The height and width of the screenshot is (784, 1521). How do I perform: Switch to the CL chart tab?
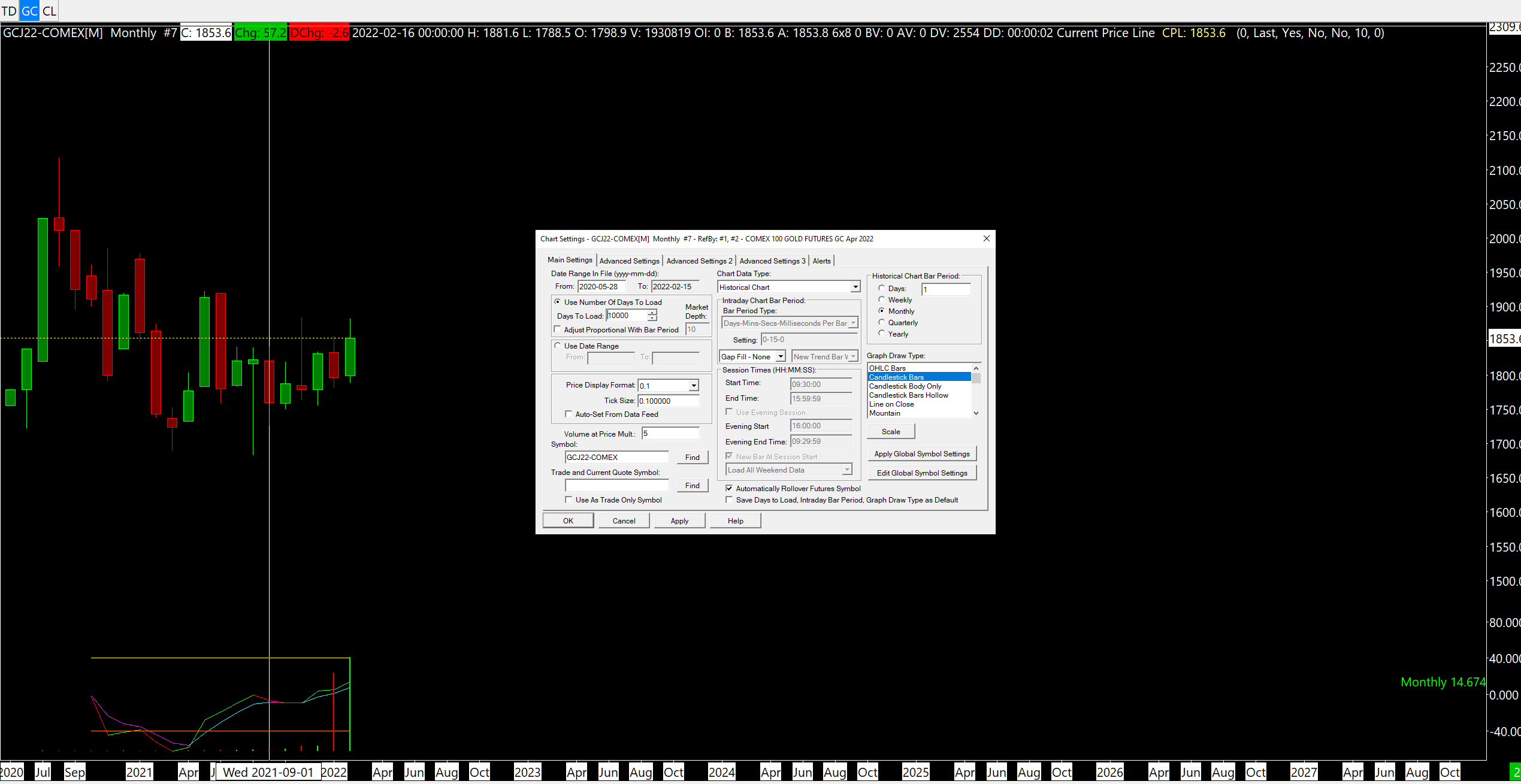tap(49, 11)
